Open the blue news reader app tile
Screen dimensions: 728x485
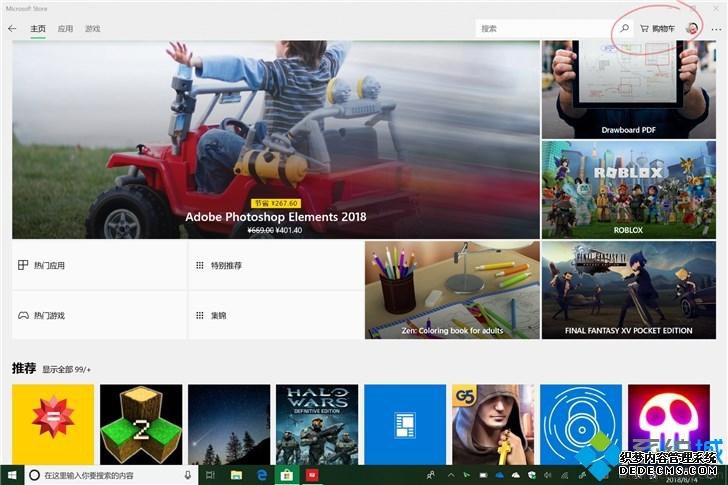(x=405, y=424)
